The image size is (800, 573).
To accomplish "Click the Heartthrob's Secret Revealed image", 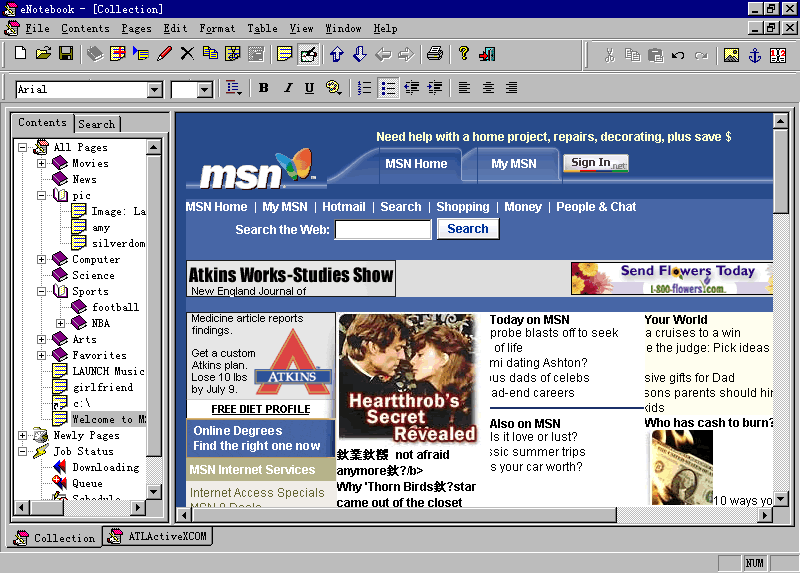I will point(408,378).
